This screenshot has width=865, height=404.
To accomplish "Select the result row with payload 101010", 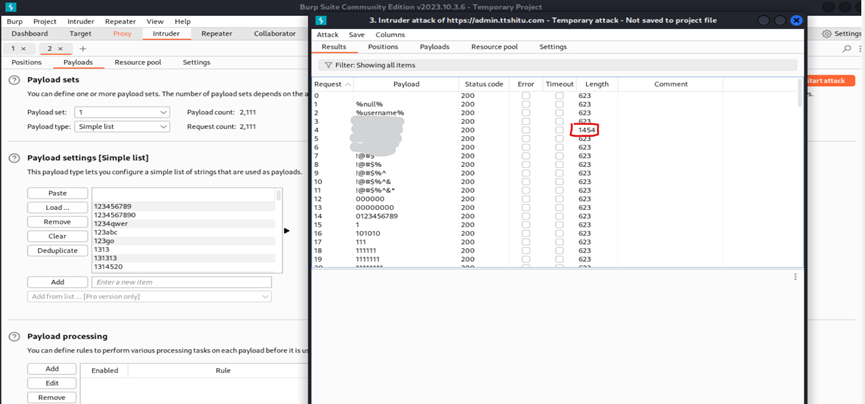I will point(555,233).
